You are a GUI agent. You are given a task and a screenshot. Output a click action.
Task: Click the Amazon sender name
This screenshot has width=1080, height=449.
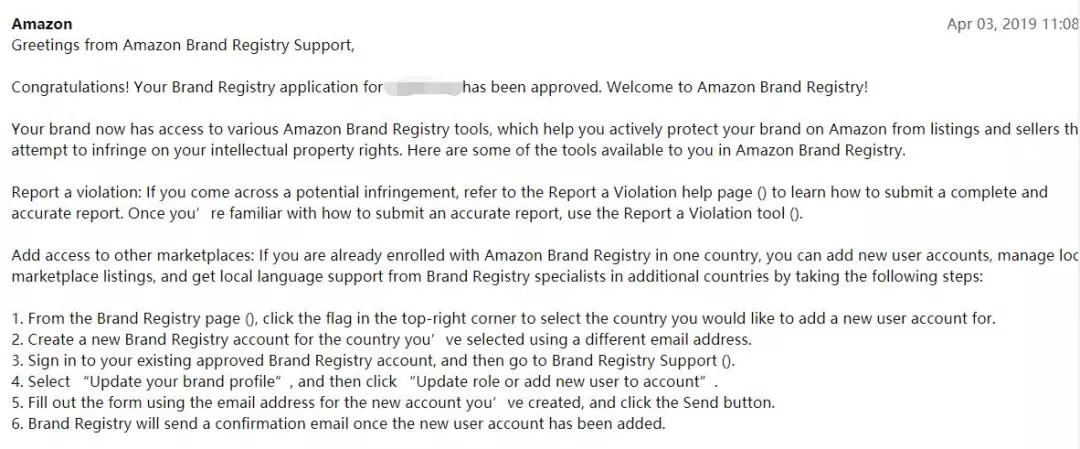coord(41,24)
